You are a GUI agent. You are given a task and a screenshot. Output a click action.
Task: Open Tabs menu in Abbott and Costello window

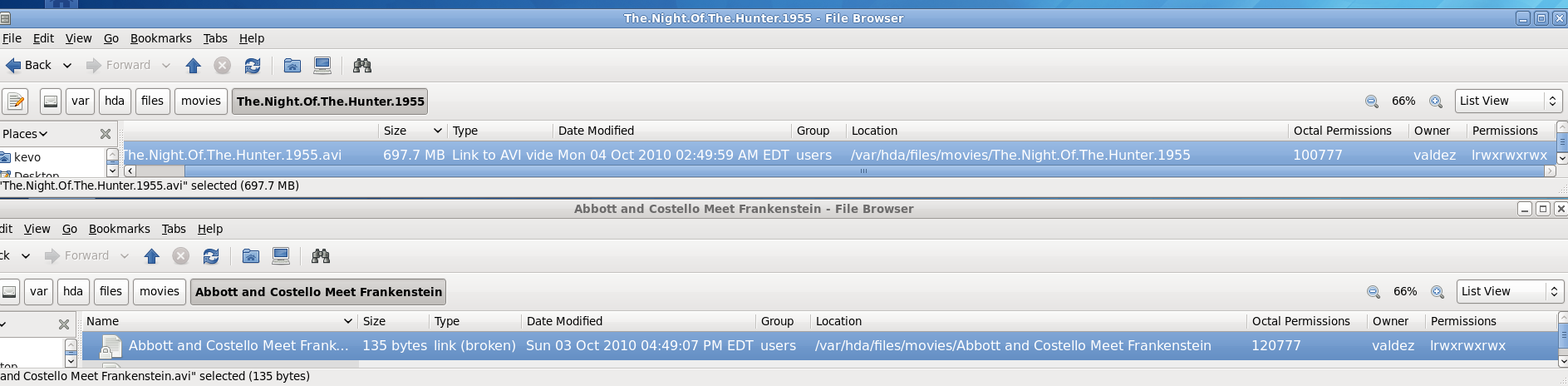click(x=174, y=229)
